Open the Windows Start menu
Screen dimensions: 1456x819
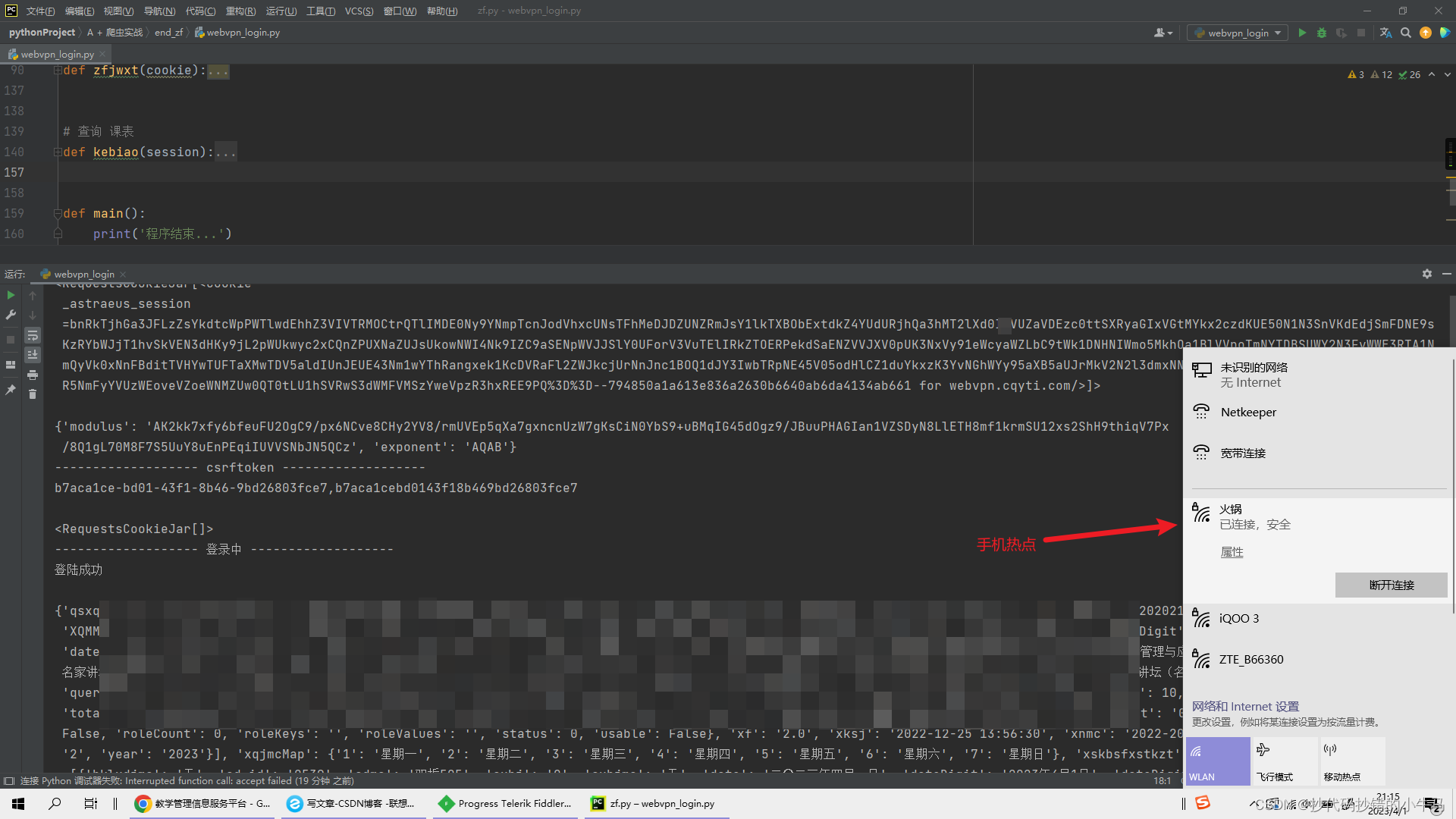[x=18, y=803]
